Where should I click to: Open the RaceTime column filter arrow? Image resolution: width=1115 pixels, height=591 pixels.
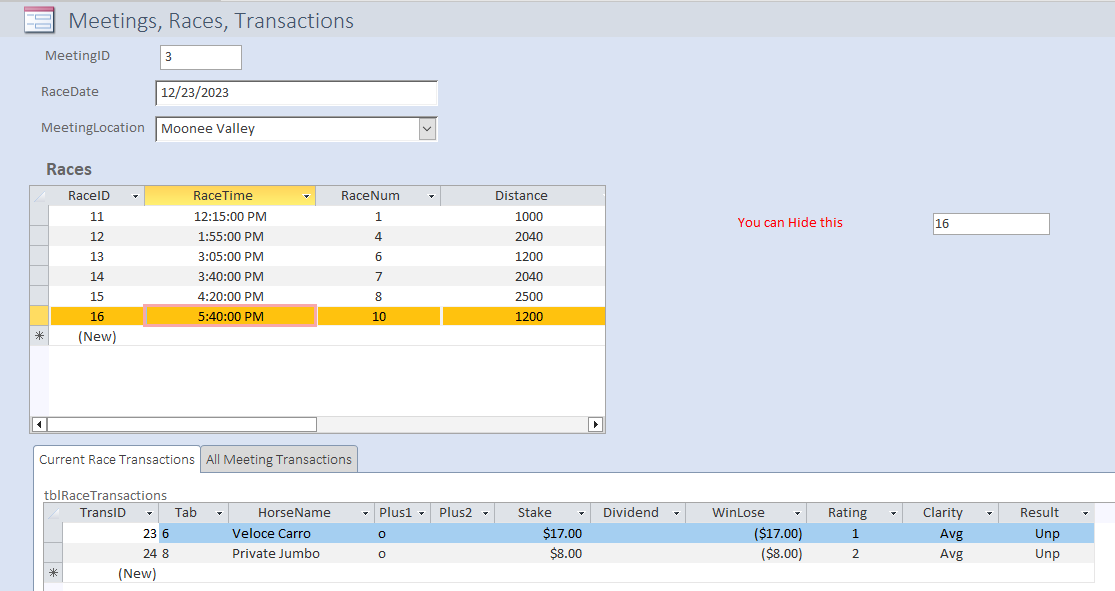pyautogui.click(x=306, y=196)
